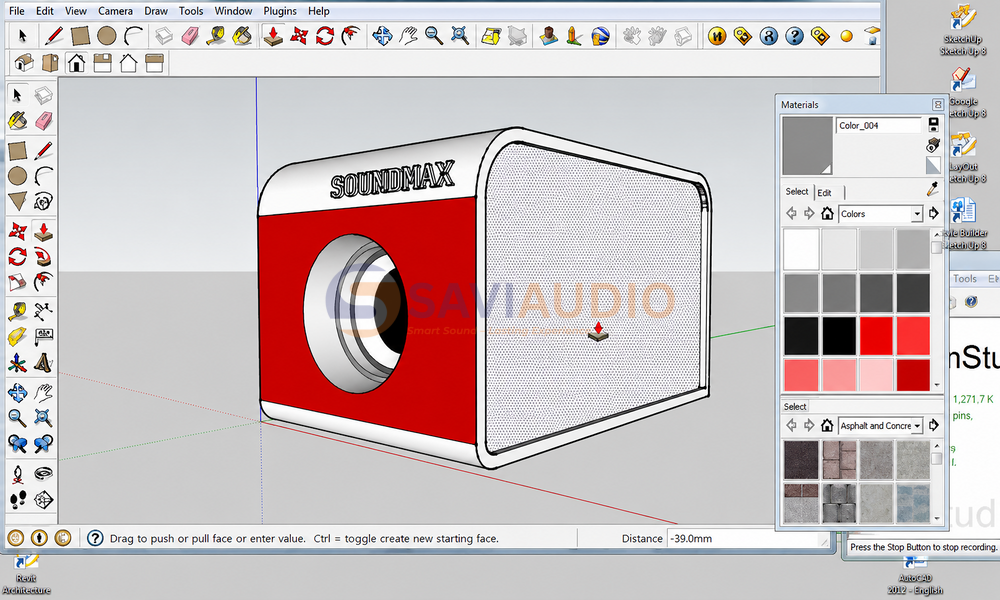This screenshot has width=1000, height=600.
Task: Pick the white color swatch
Action: pos(801,249)
